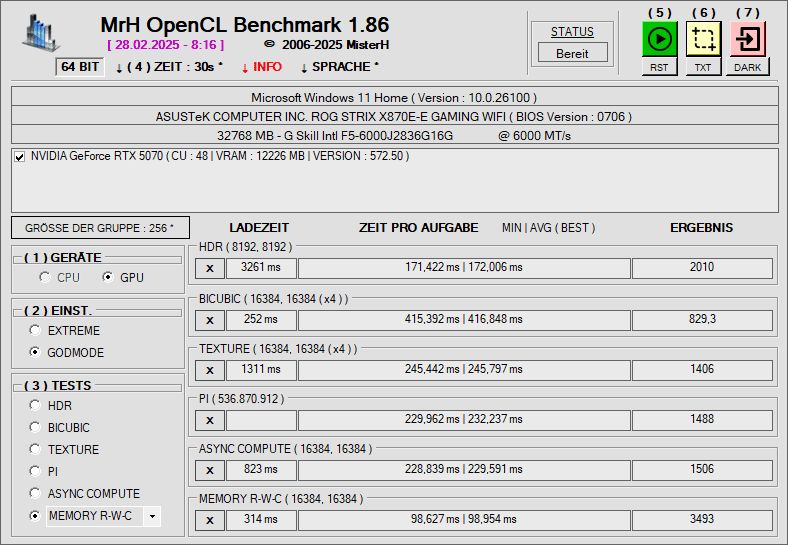Click the LADEZEIT column header
This screenshot has width=788, height=545.
(x=259, y=228)
